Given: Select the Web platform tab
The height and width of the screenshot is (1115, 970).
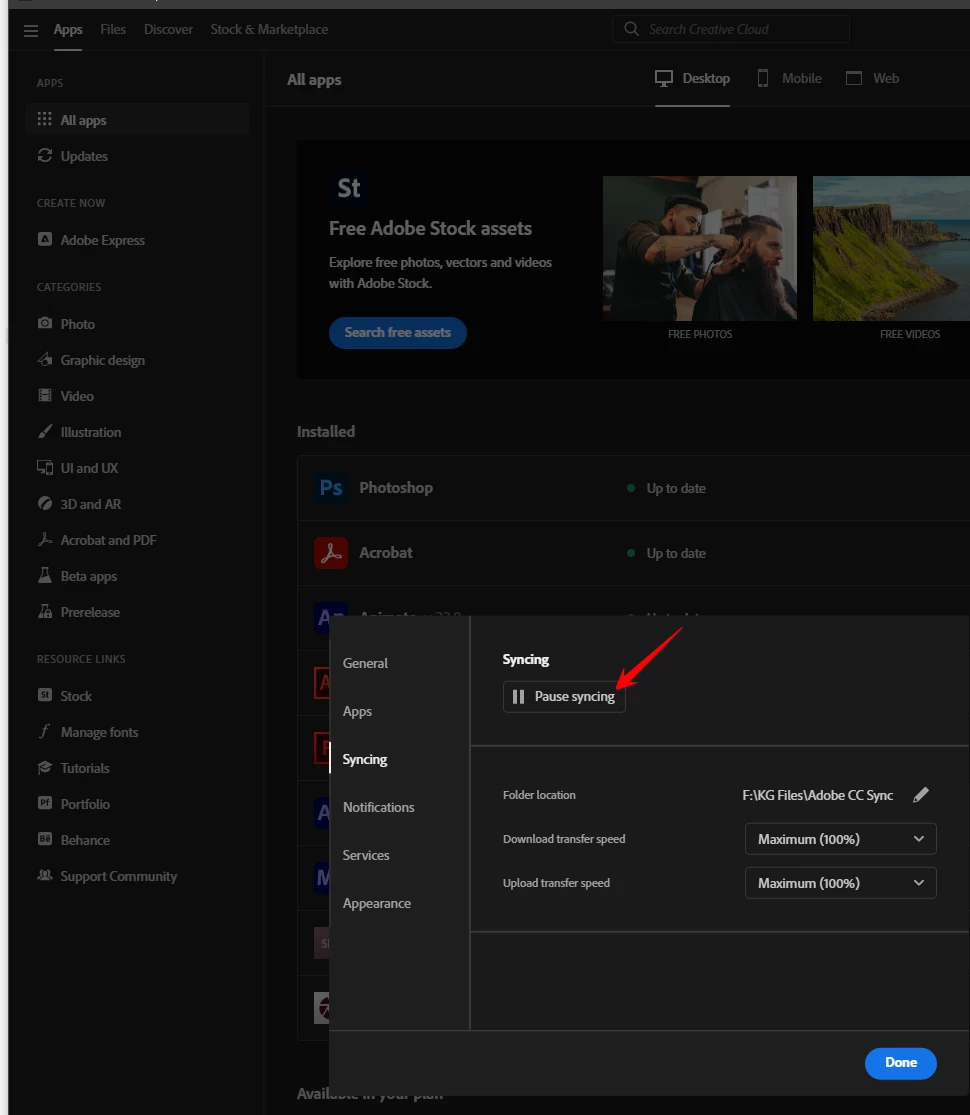Looking at the screenshot, I should coord(873,78).
